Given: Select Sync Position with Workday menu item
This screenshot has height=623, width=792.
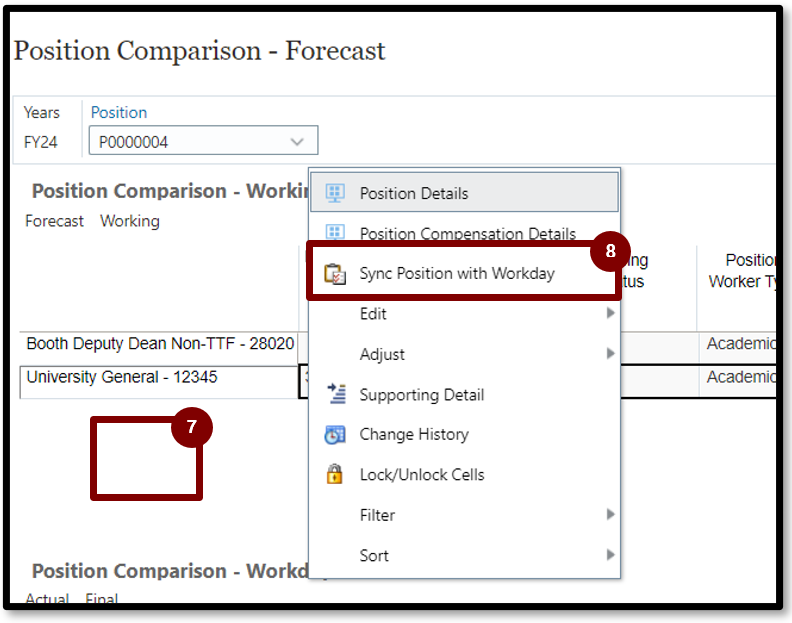Looking at the screenshot, I should [x=457, y=274].
